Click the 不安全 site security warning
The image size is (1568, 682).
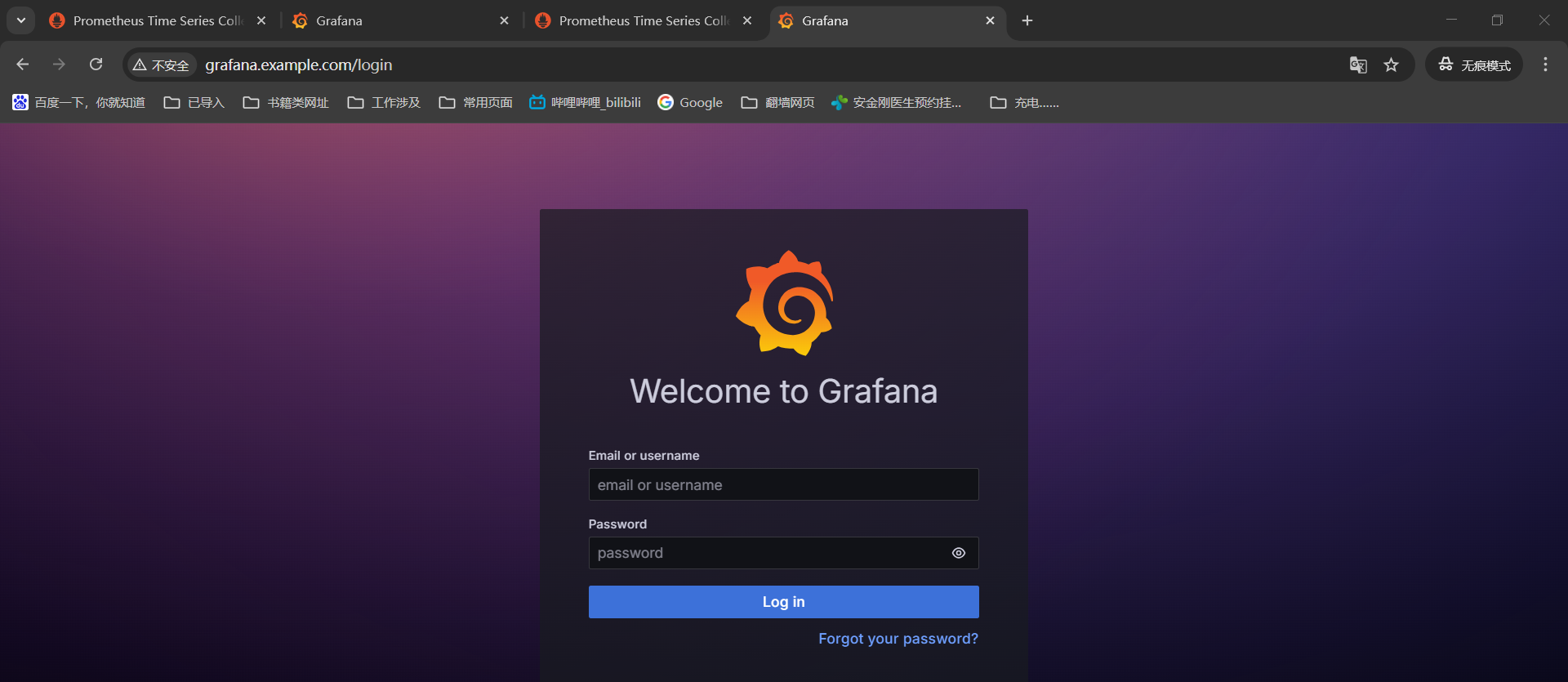(161, 65)
